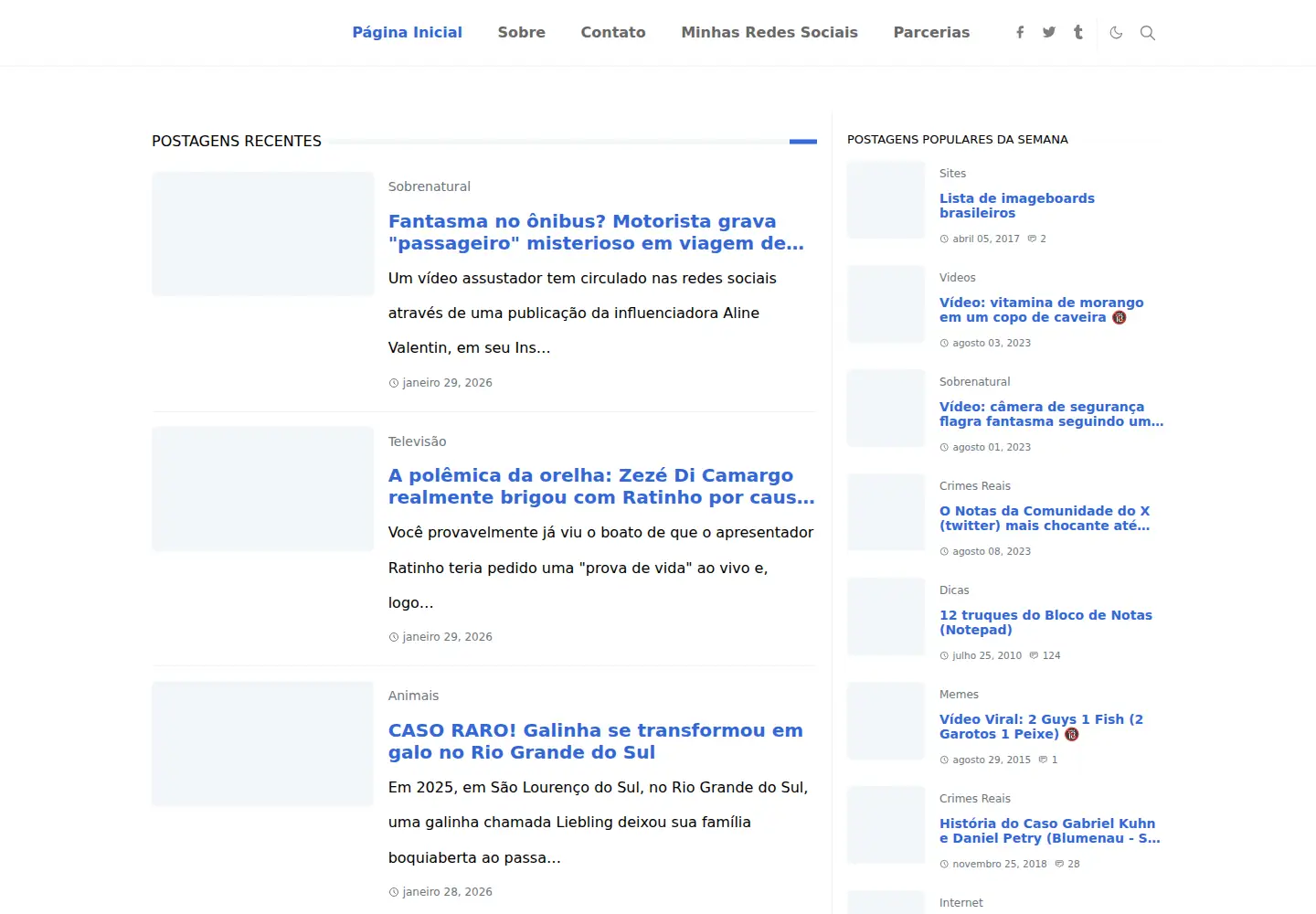Viewport: 1316px width, 914px height.
Task: Open Minhas Redes Sociais menu item
Action: click(769, 33)
